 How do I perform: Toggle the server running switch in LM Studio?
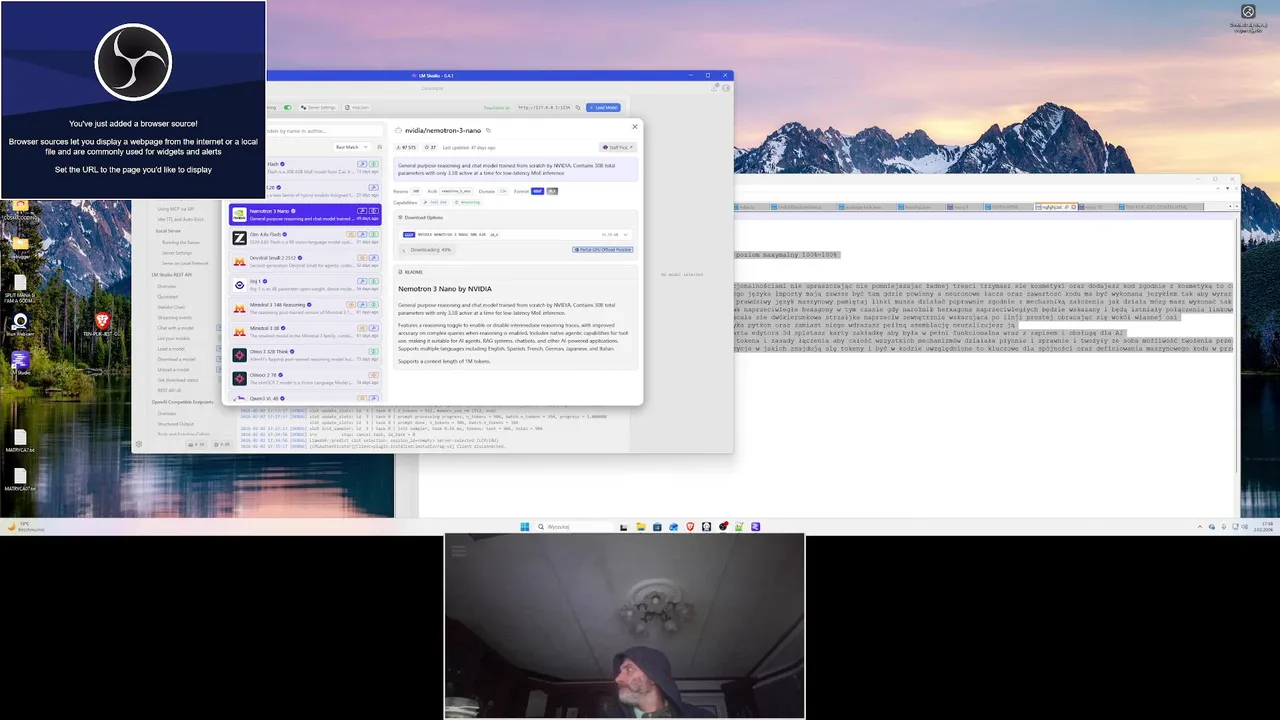[288, 107]
